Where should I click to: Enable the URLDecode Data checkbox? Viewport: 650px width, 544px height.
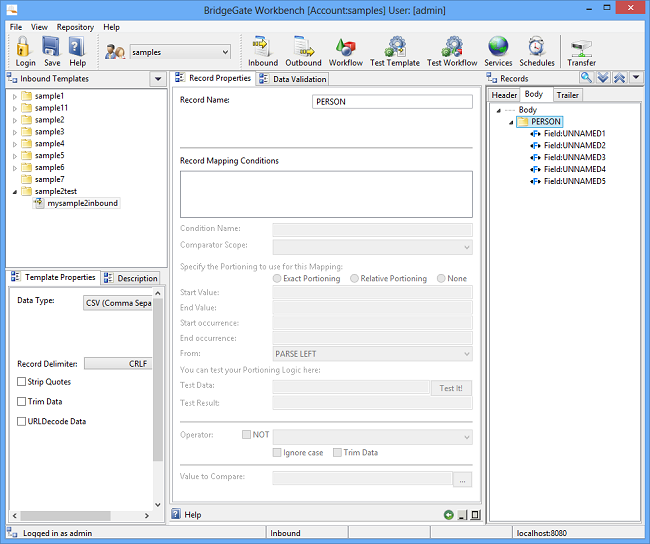coord(22,421)
